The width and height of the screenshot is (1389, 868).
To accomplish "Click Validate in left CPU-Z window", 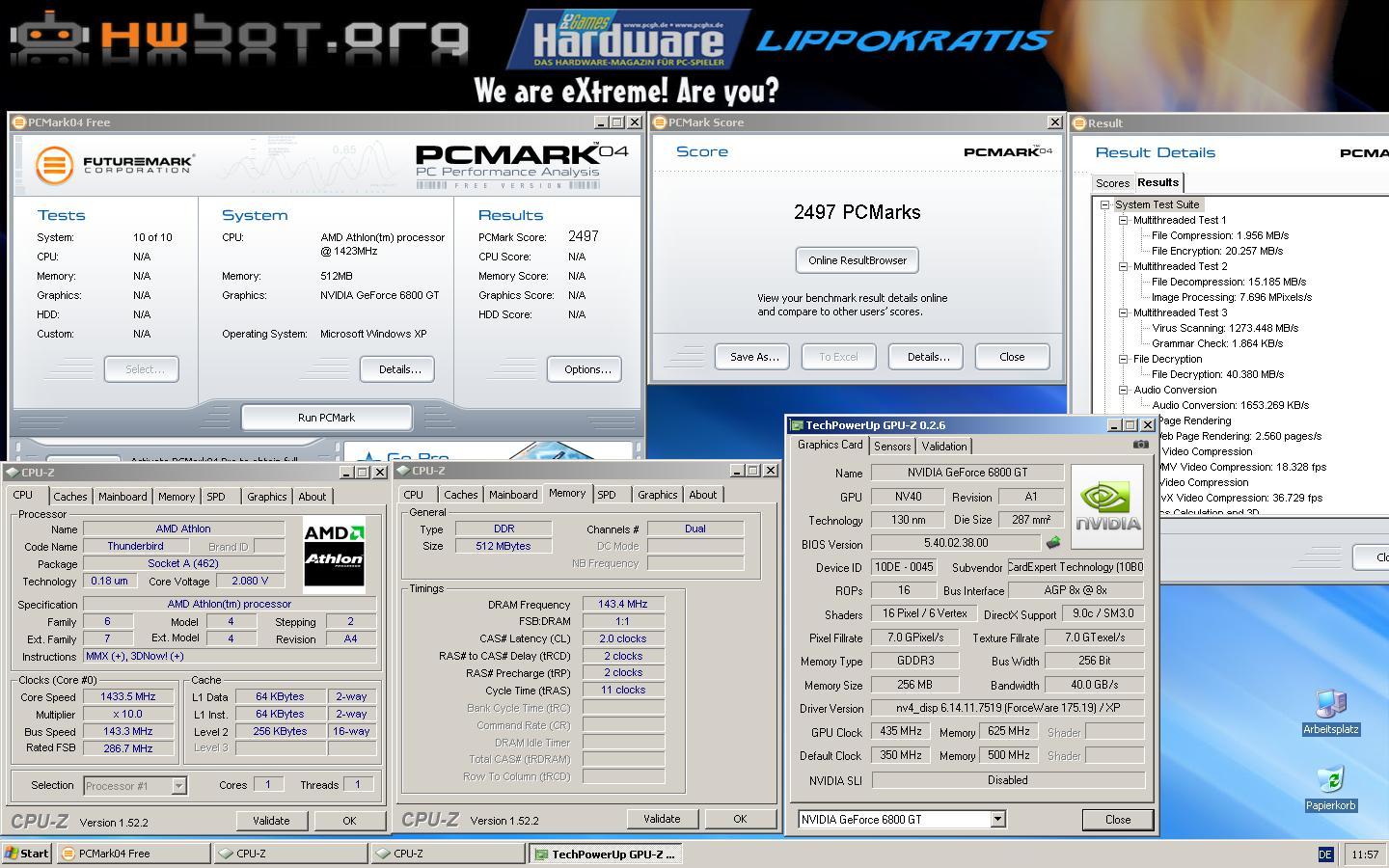I will [x=271, y=821].
